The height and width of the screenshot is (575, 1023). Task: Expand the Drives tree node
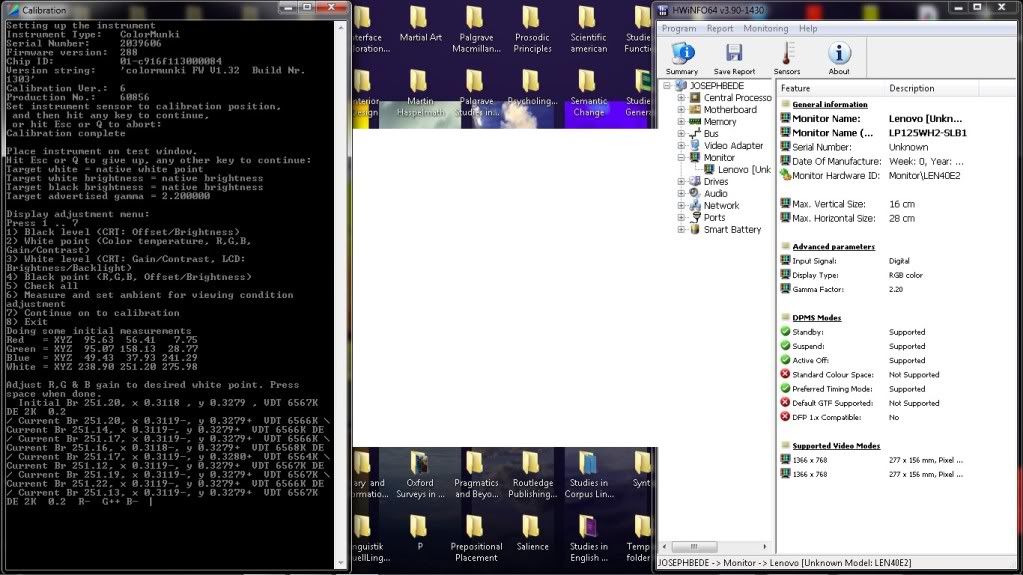click(x=681, y=182)
